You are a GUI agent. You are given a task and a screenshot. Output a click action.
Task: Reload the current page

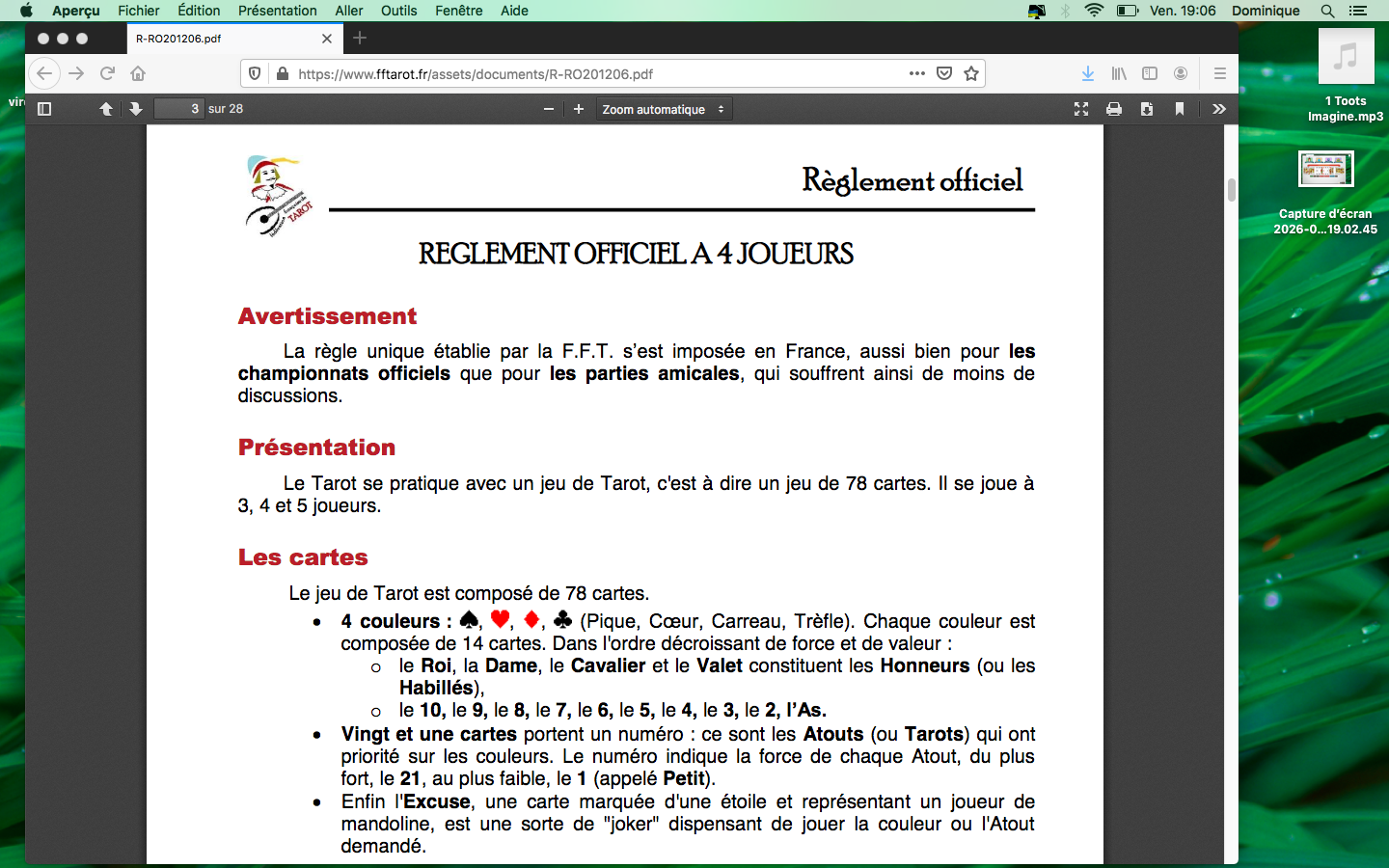click(107, 73)
